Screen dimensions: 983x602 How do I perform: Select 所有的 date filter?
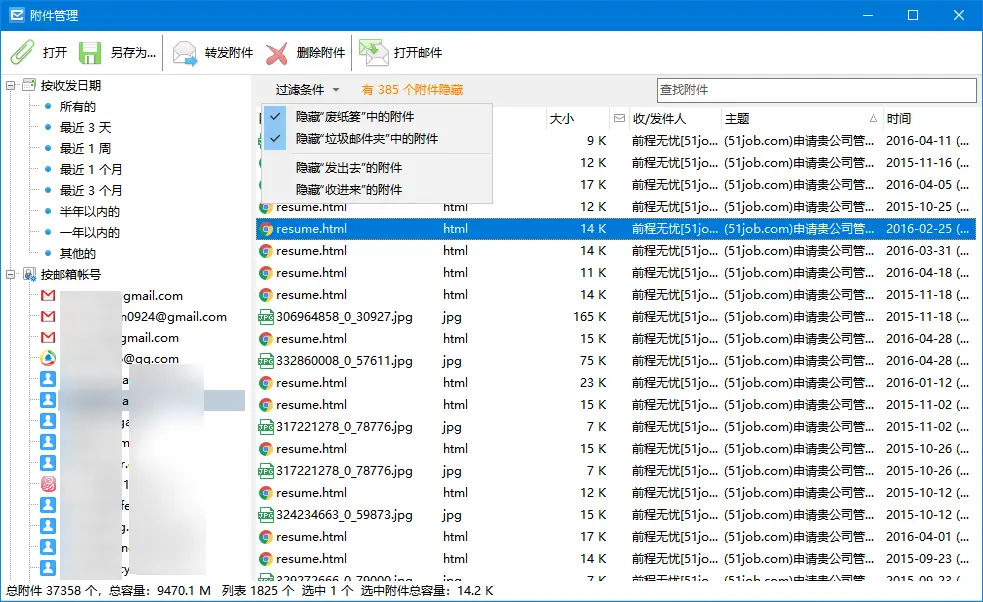point(77,107)
